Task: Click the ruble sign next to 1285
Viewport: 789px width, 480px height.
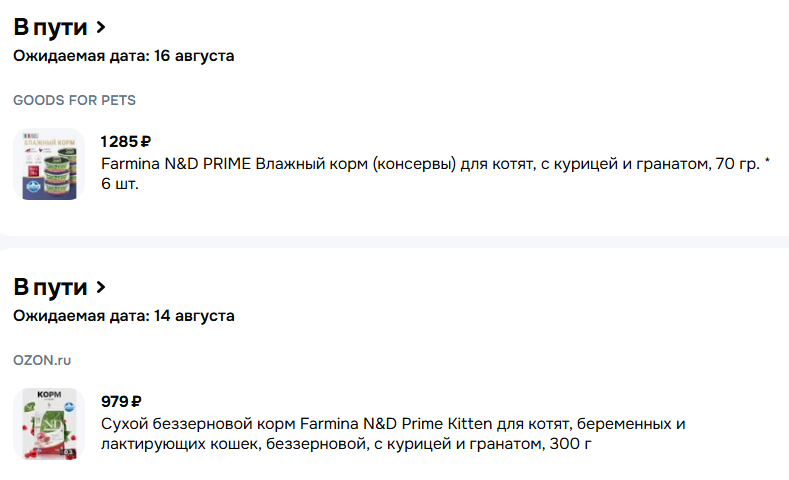Action: point(145,142)
